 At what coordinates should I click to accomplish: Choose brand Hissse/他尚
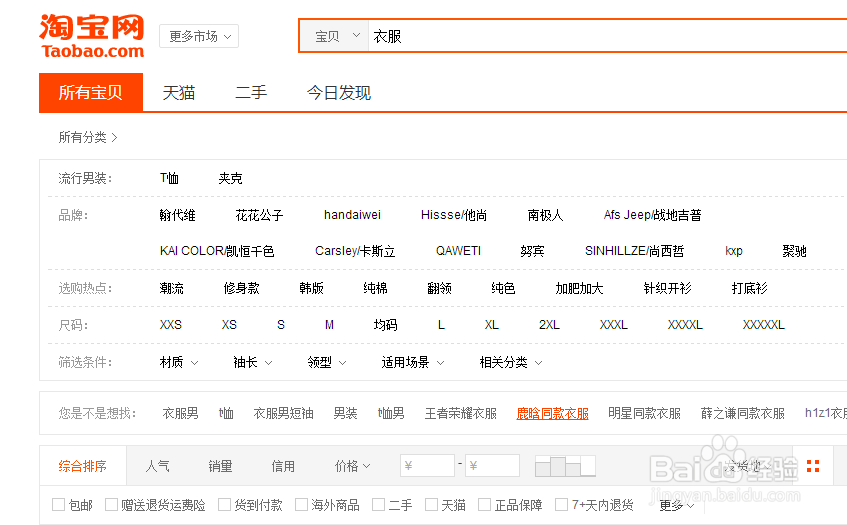click(x=454, y=215)
